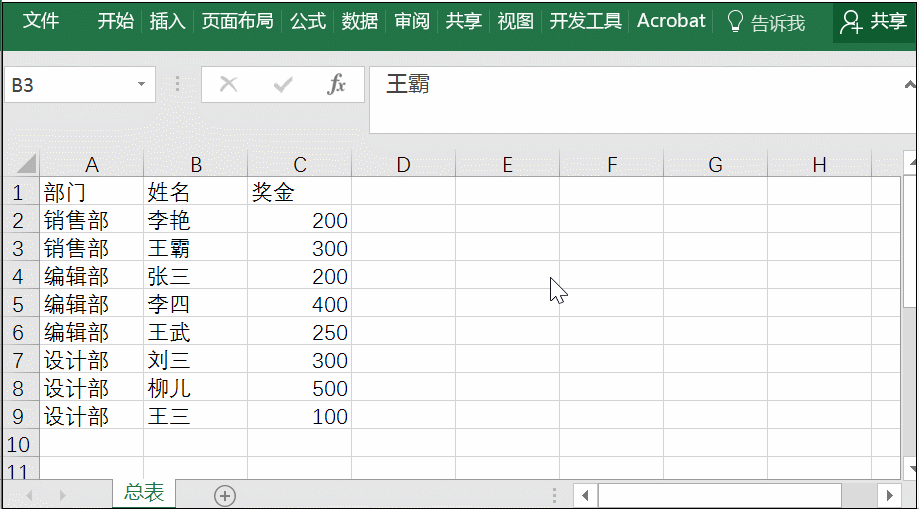Switch to the 开发工具 tab
Viewport: 919px width, 509px height.
pyautogui.click(x=585, y=22)
